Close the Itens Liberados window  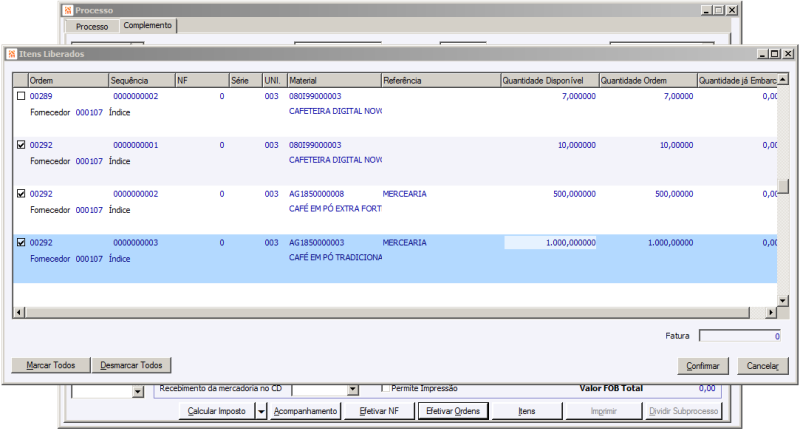(788, 54)
